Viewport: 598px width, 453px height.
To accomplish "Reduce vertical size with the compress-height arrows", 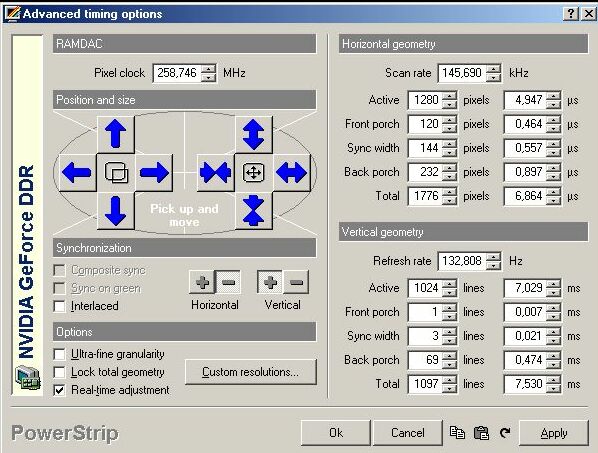I will (254, 210).
